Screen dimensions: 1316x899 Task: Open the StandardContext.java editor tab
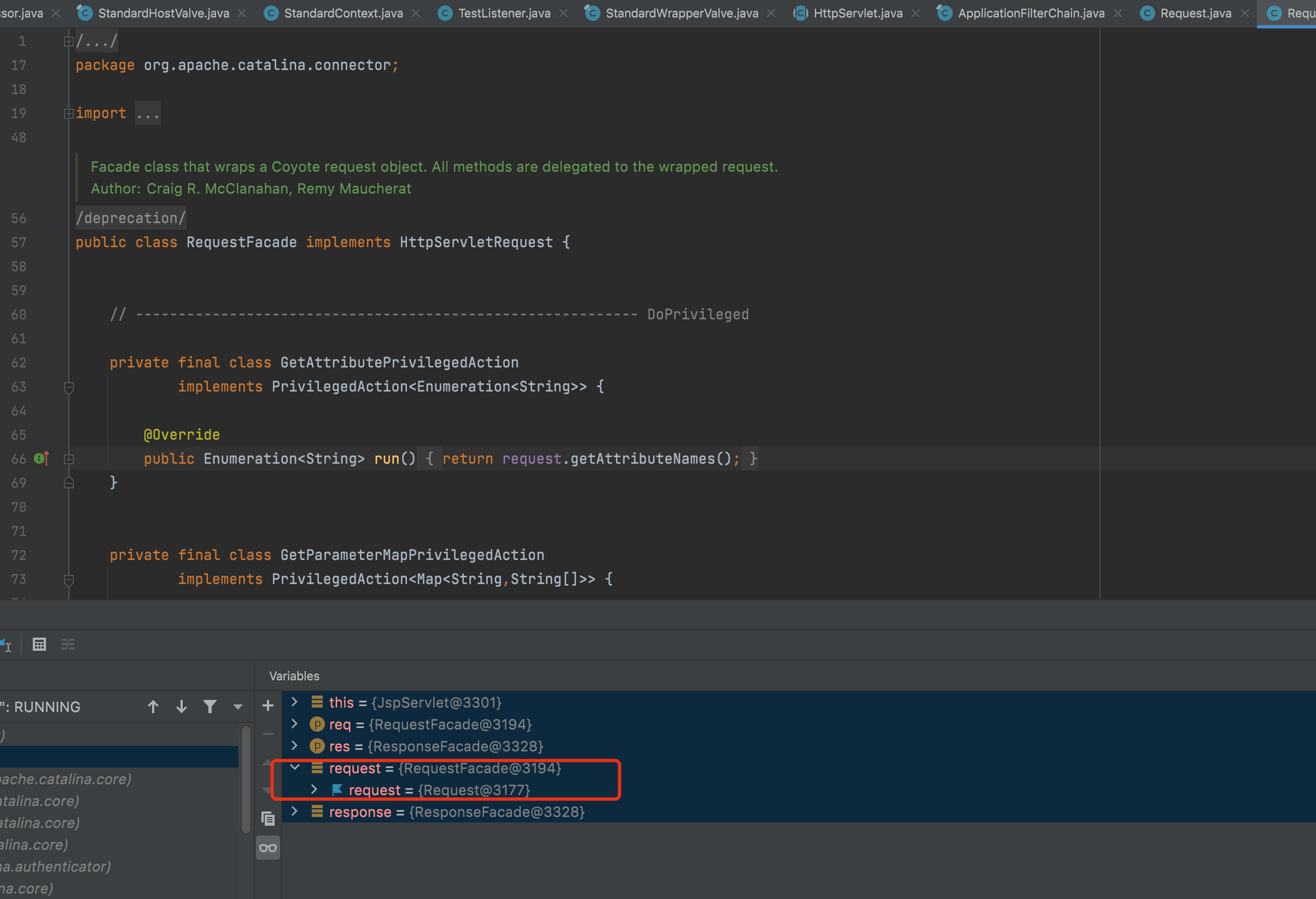343,13
